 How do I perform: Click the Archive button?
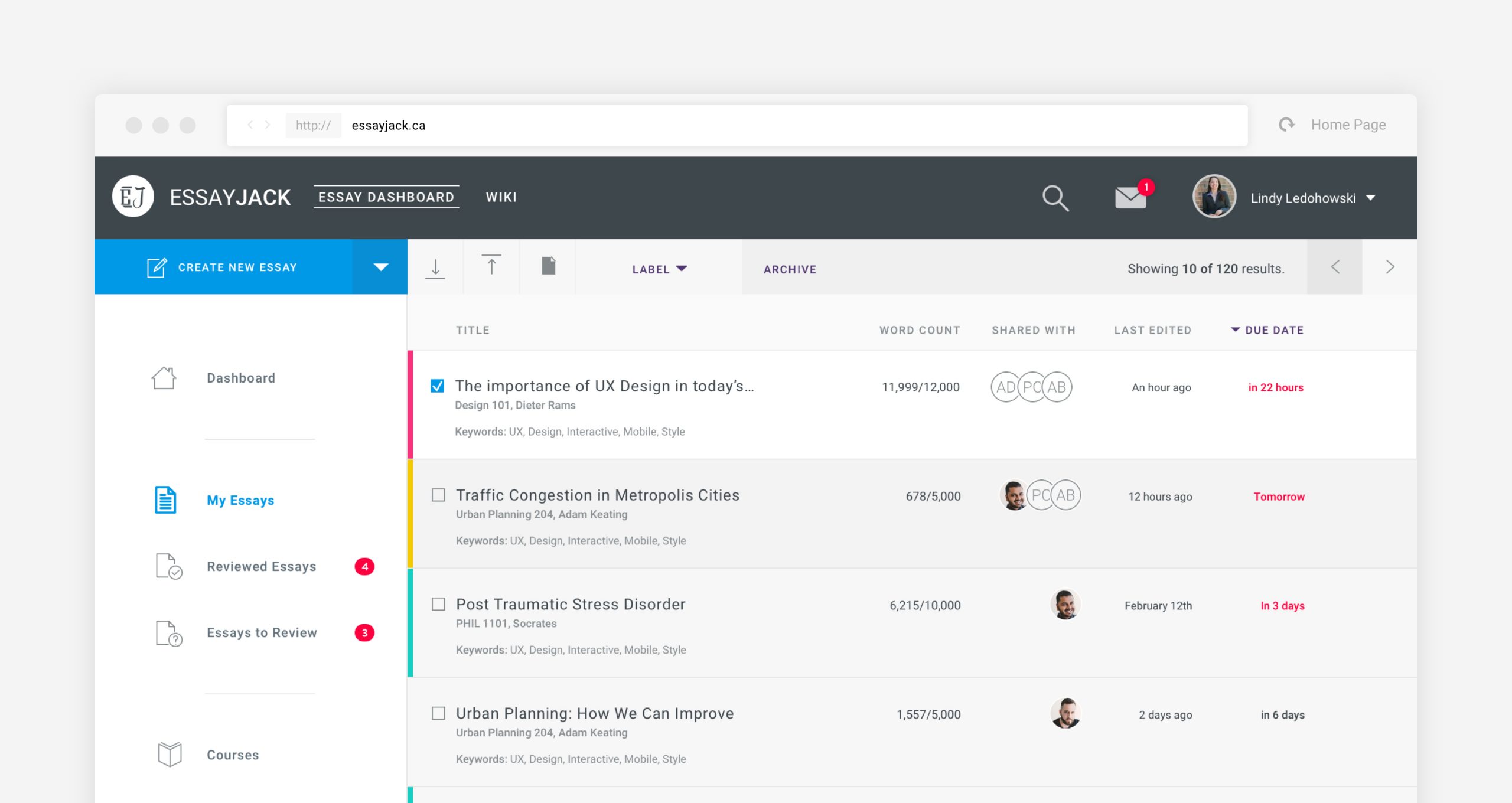[x=790, y=269]
